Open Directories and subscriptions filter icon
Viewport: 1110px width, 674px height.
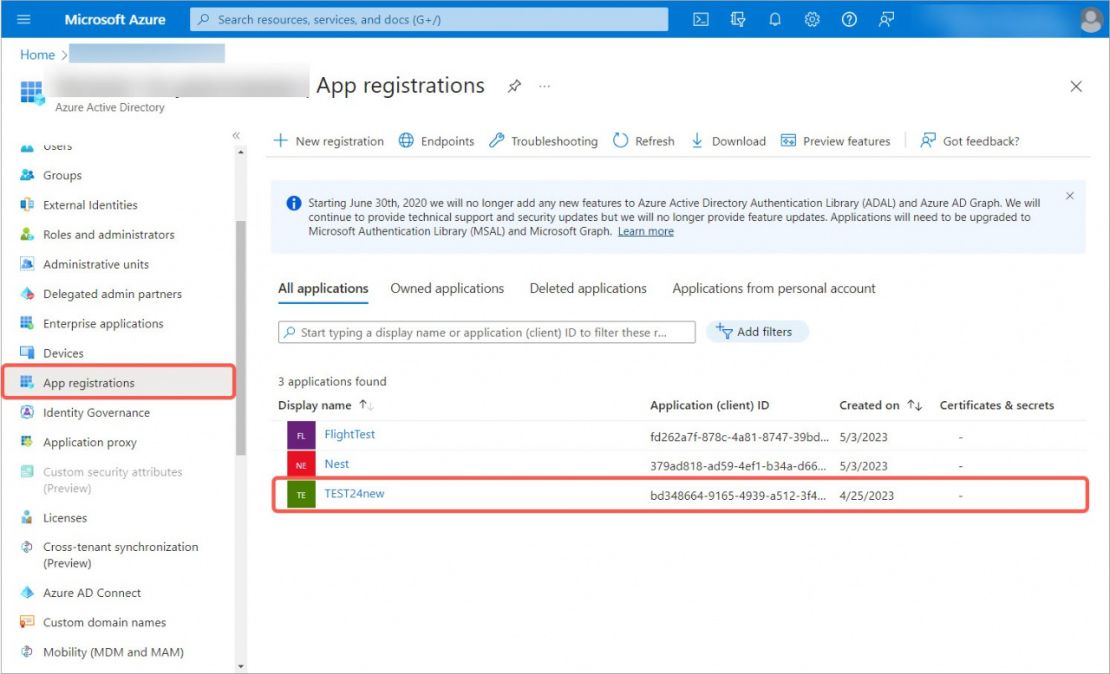tap(738, 19)
